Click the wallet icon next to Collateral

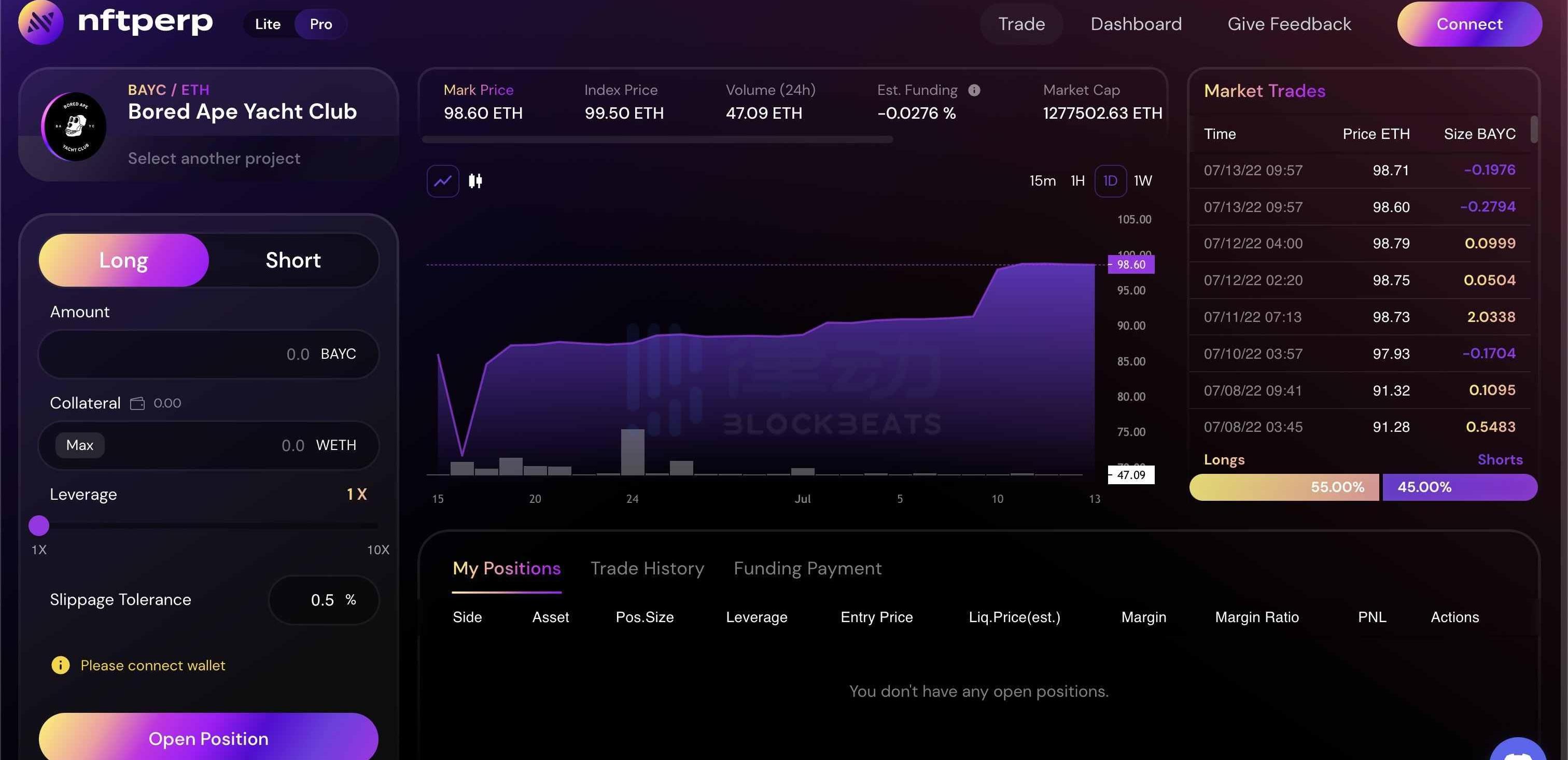click(137, 403)
